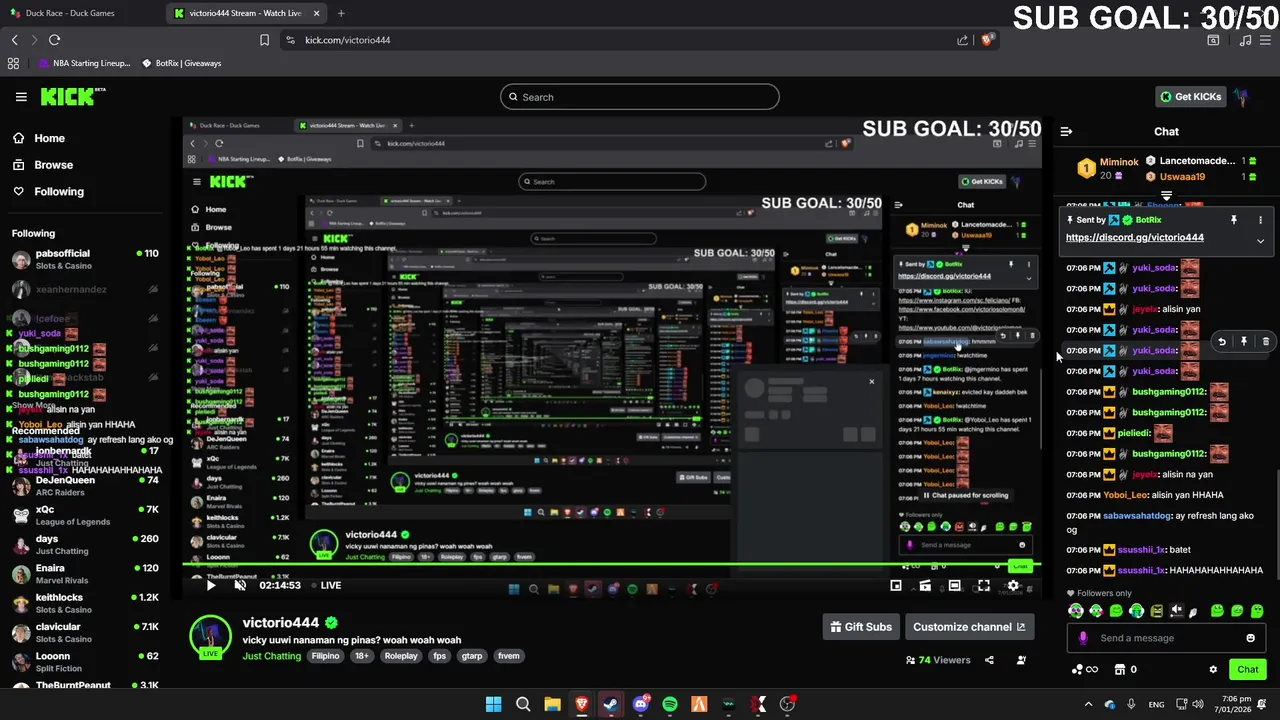Insert the angry yellow face emote

(1156, 611)
